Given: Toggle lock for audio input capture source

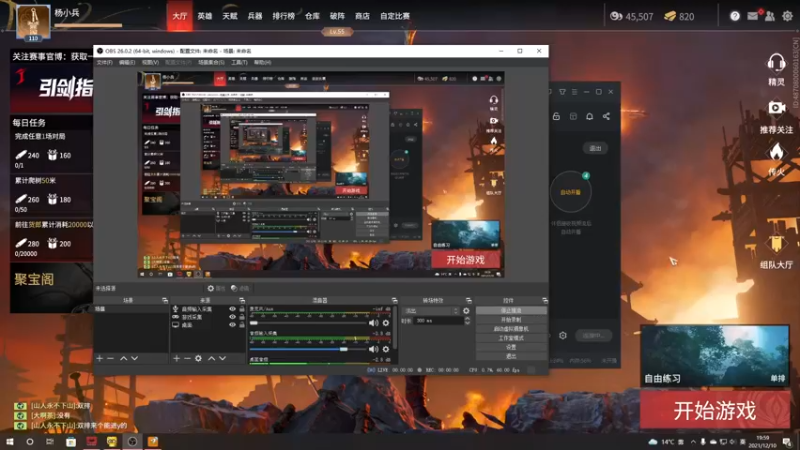Looking at the screenshot, I should click(242, 309).
